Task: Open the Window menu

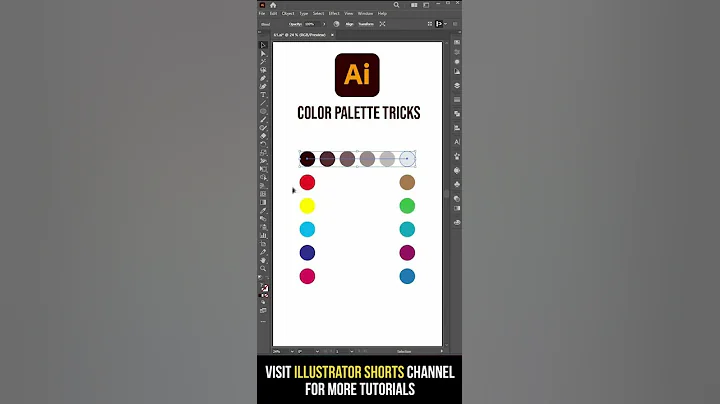Action: click(x=366, y=13)
